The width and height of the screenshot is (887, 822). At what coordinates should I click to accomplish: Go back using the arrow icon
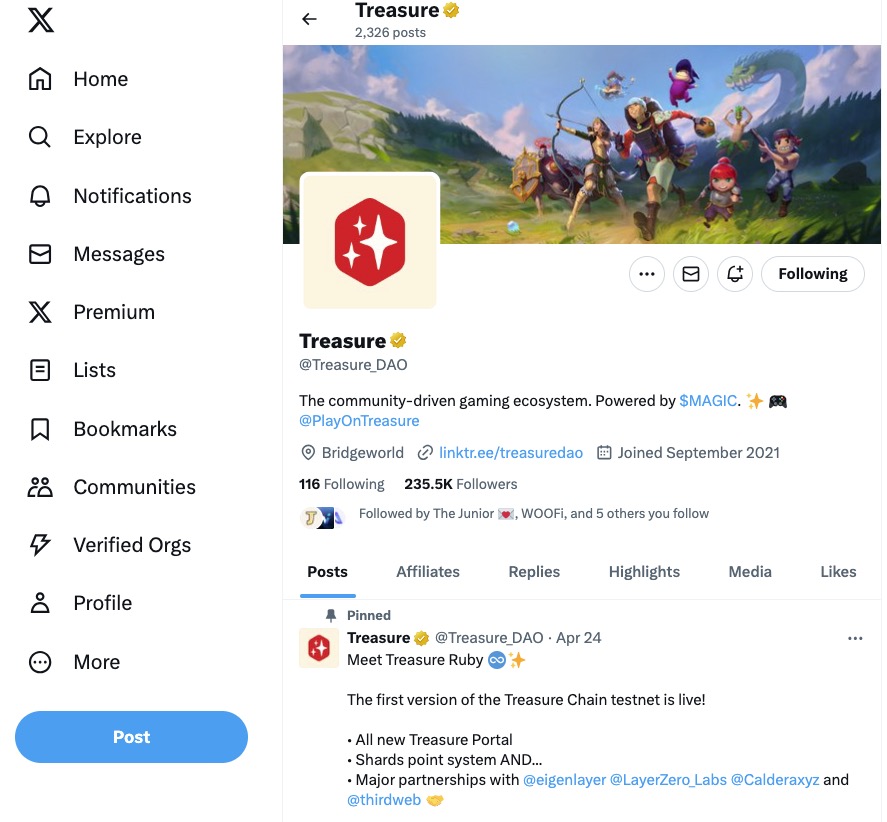(x=309, y=19)
